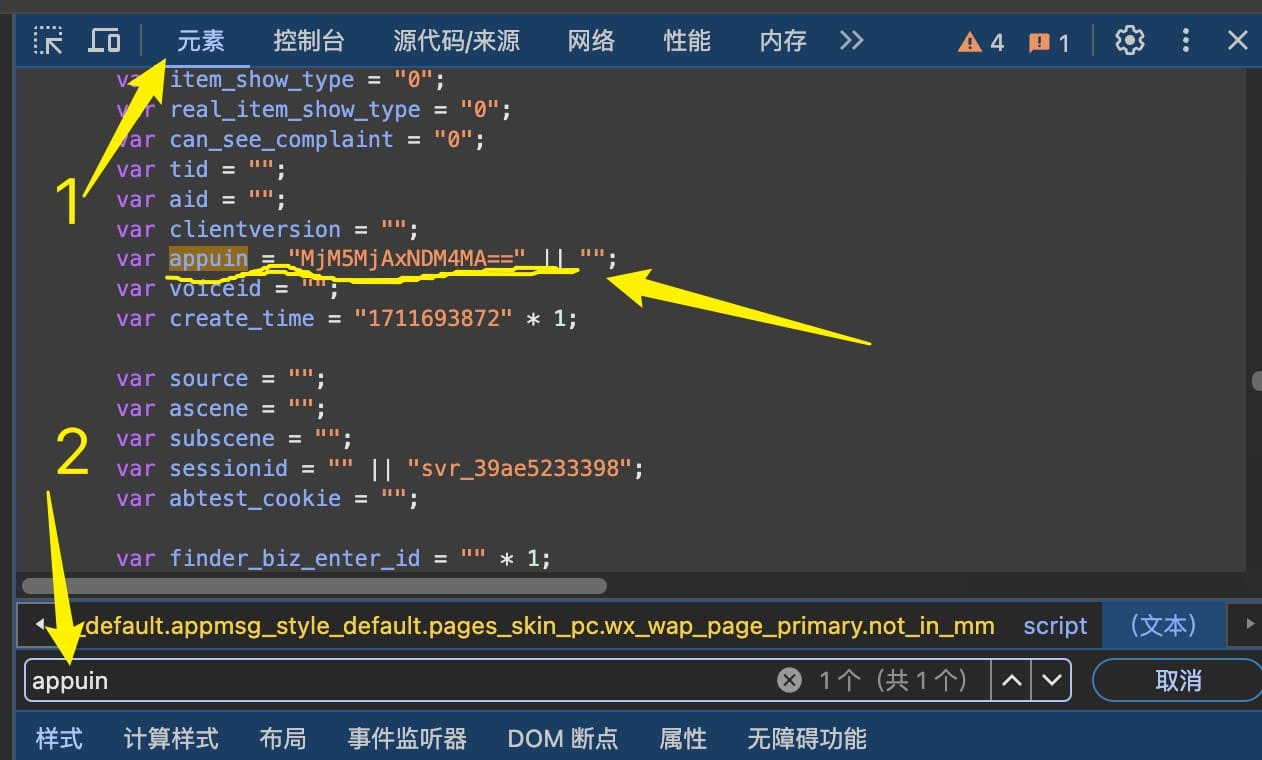Screen dimensions: 1262x760
Task: Click the 取消 button
Action: [x=1178, y=681]
